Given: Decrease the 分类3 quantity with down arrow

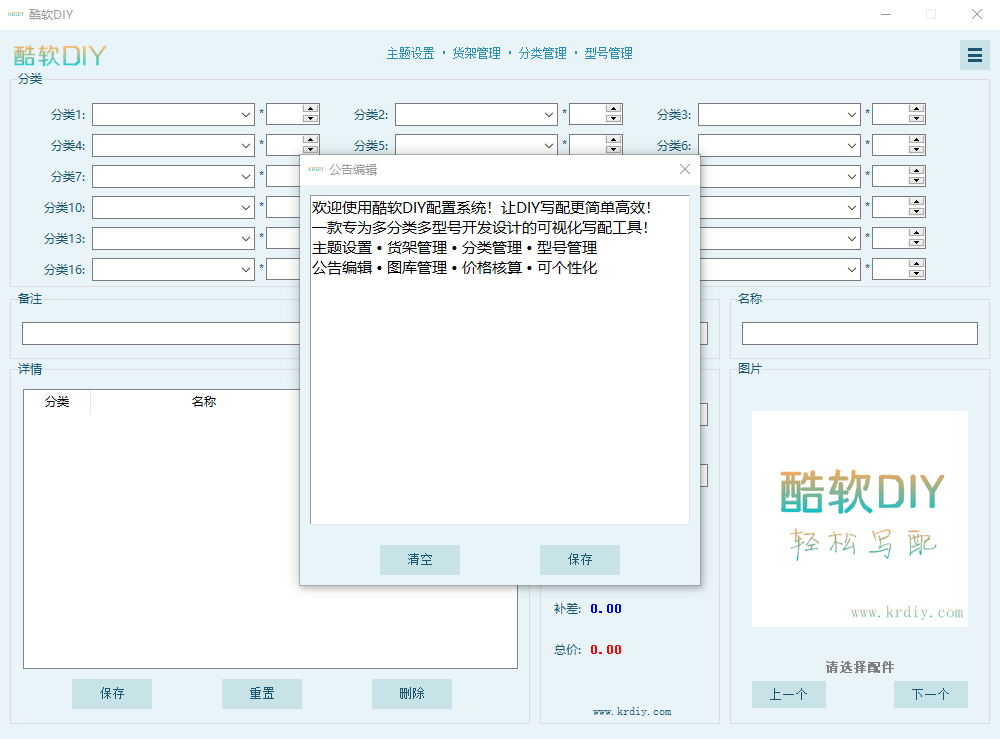Looking at the screenshot, I should point(916,120).
